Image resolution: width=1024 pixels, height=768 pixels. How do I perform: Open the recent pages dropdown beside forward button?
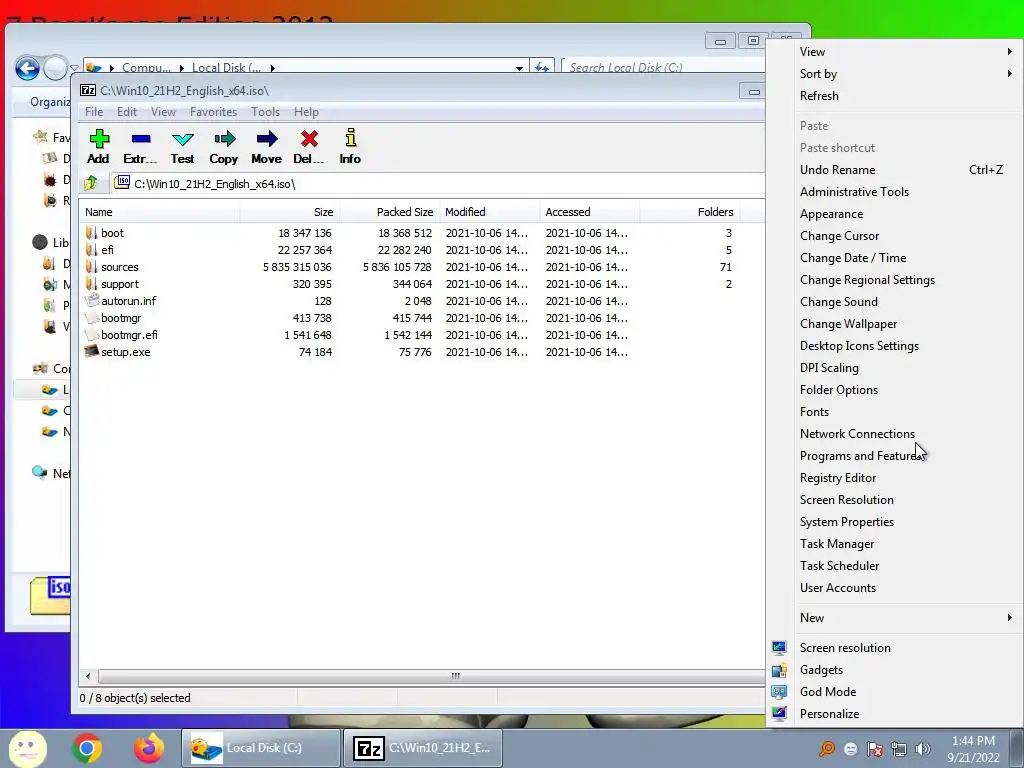tap(74, 68)
